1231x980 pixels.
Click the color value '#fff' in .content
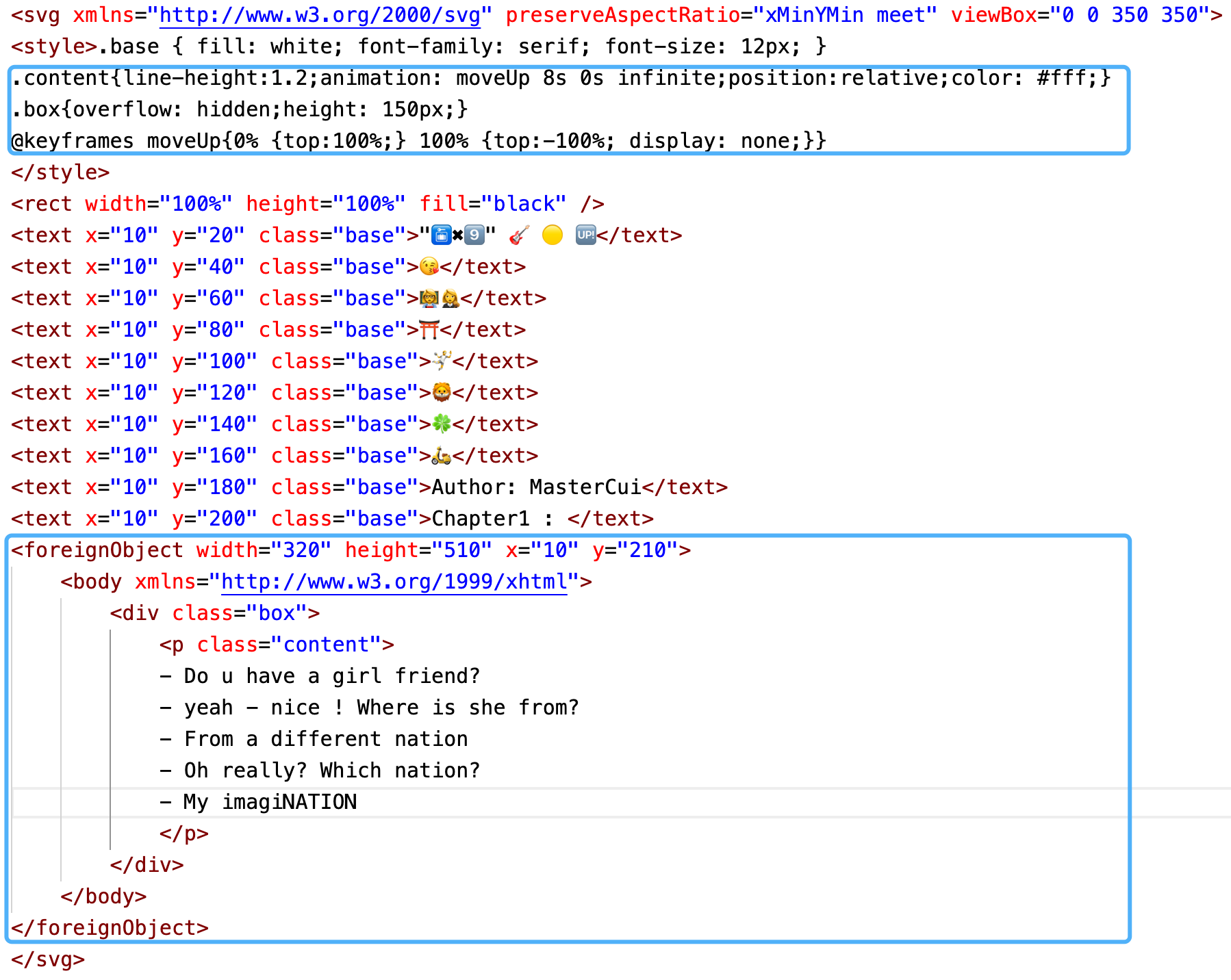[1061, 78]
